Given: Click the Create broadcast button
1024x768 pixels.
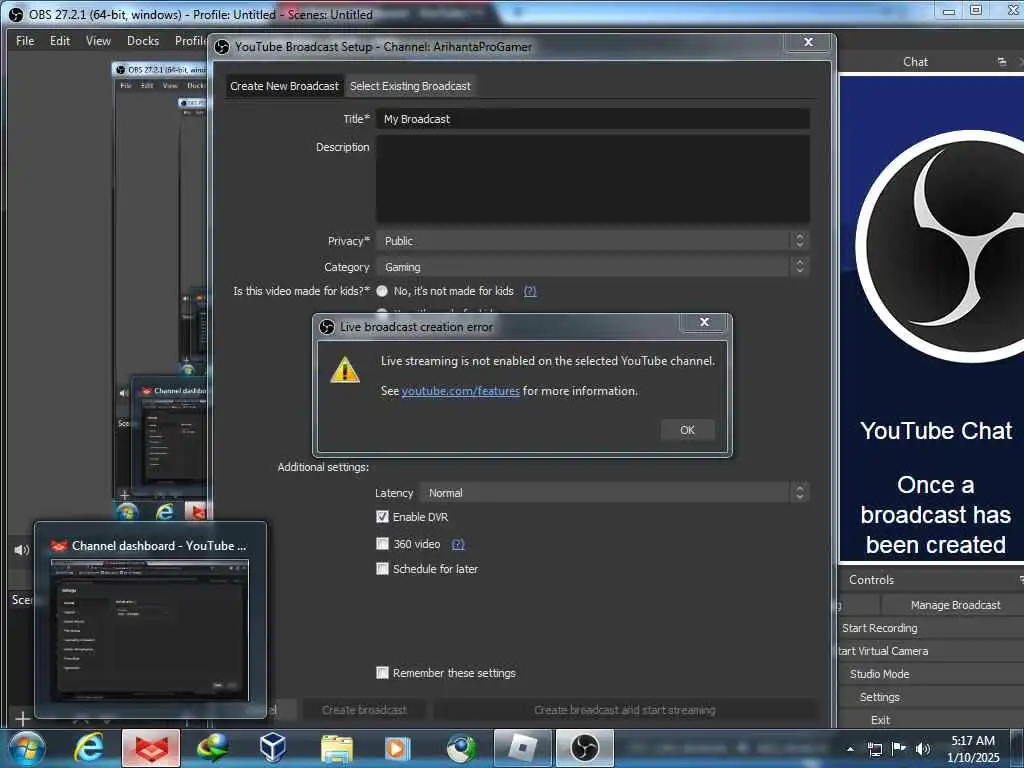Looking at the screenshot, I should (x=364, y=710).
